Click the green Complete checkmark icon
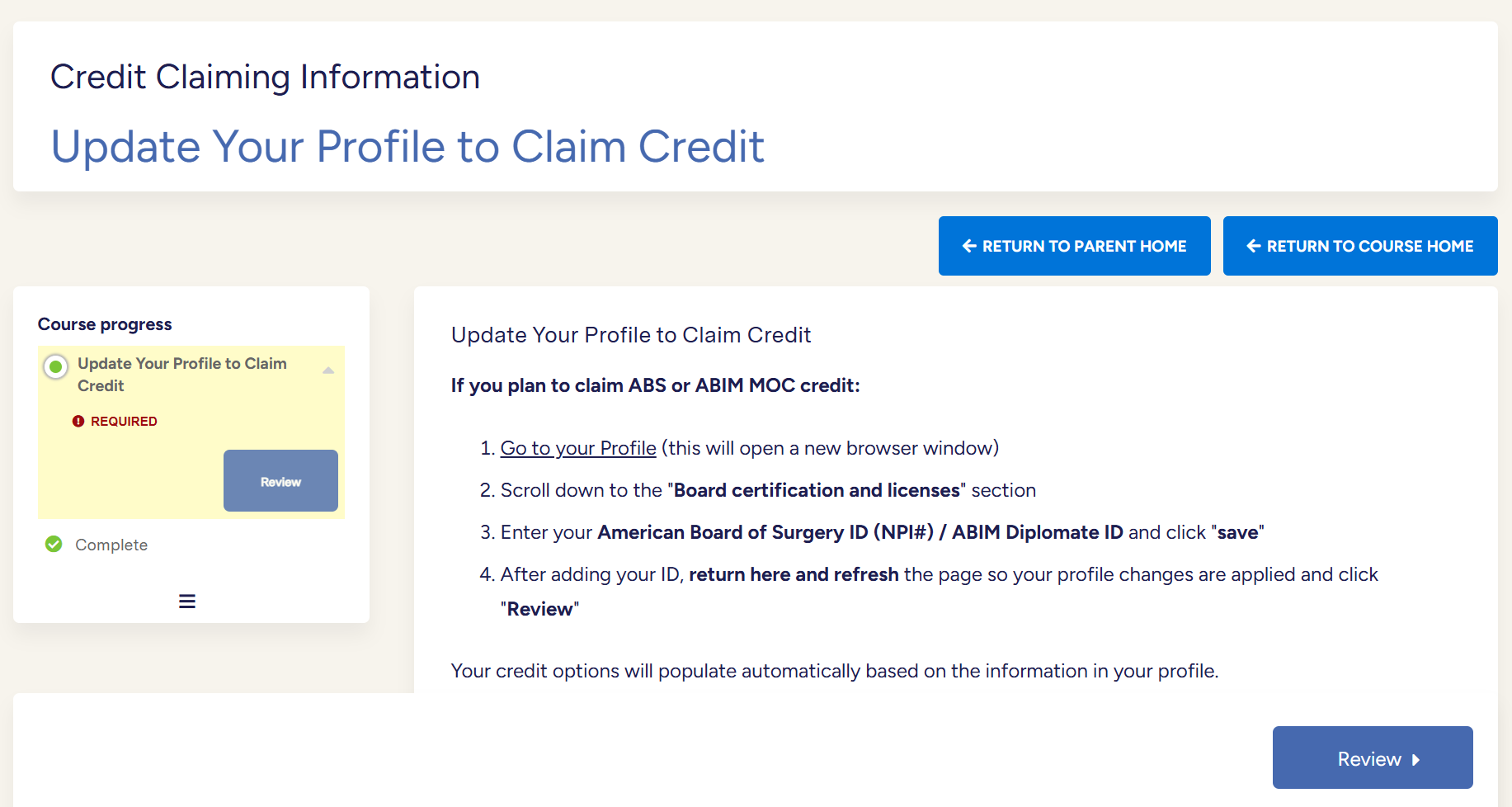This screenshot has height=807, width=1512. click(54, 544)
